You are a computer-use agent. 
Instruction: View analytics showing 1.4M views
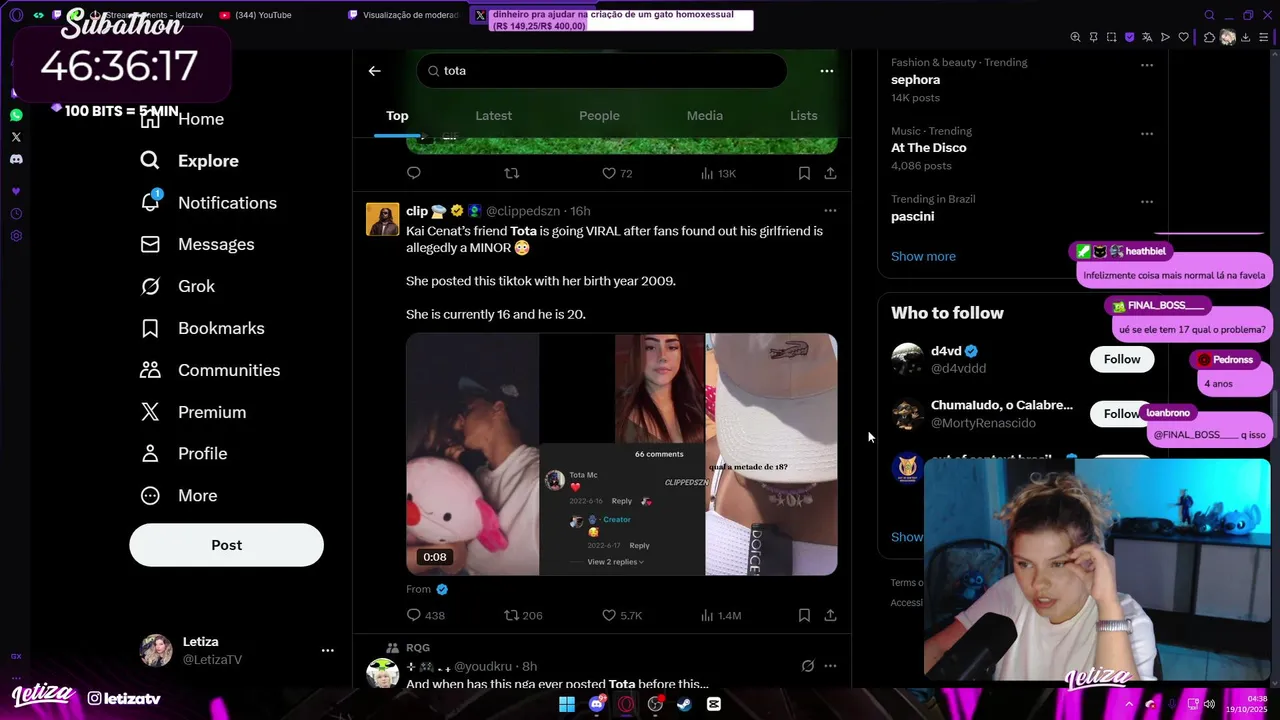(x=720, y=615)
